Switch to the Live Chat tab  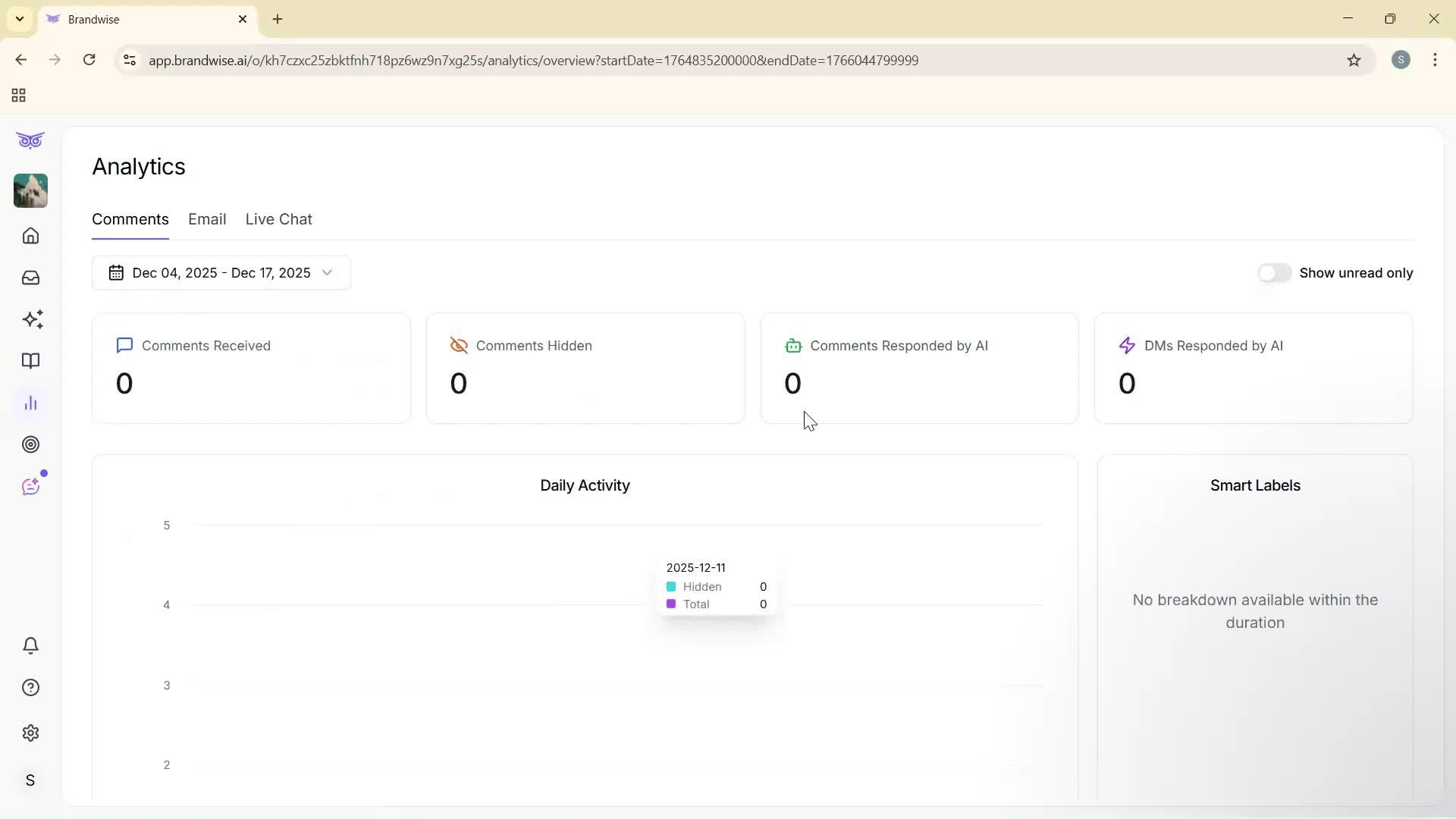(x=278, y=219)
